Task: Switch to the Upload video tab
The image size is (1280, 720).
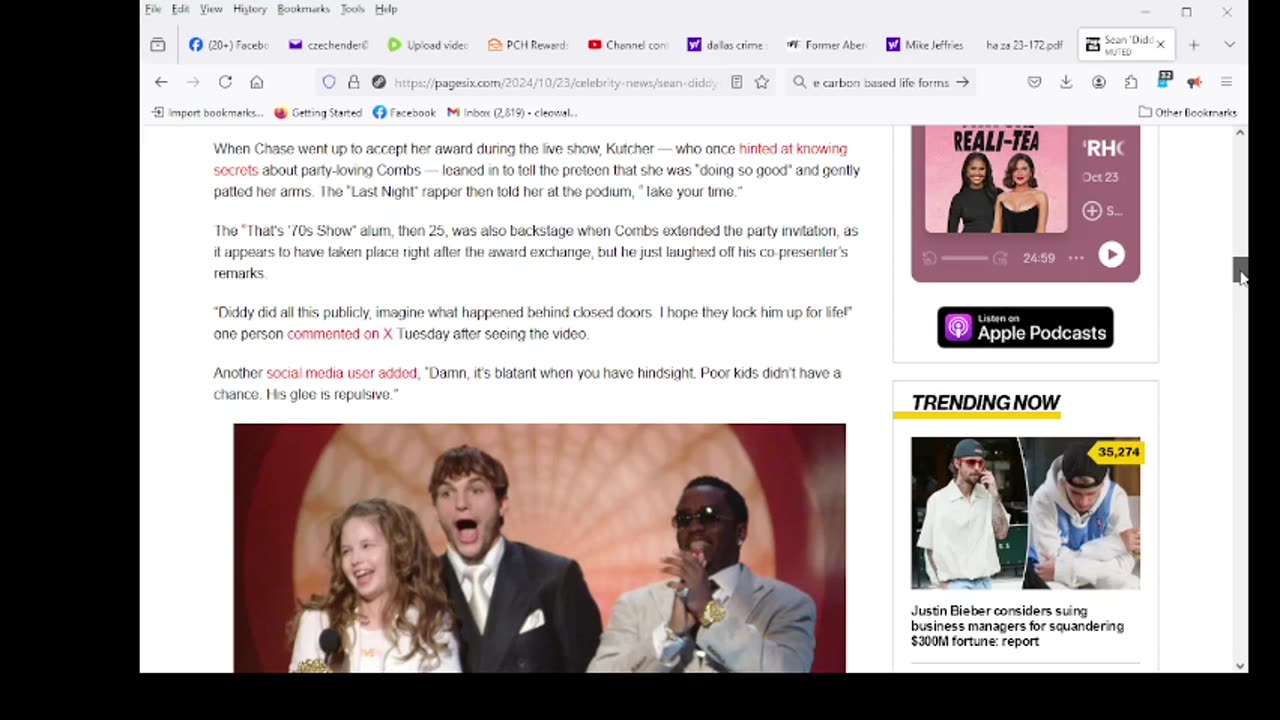Action: pyautogui.click(x=427, y=45)
